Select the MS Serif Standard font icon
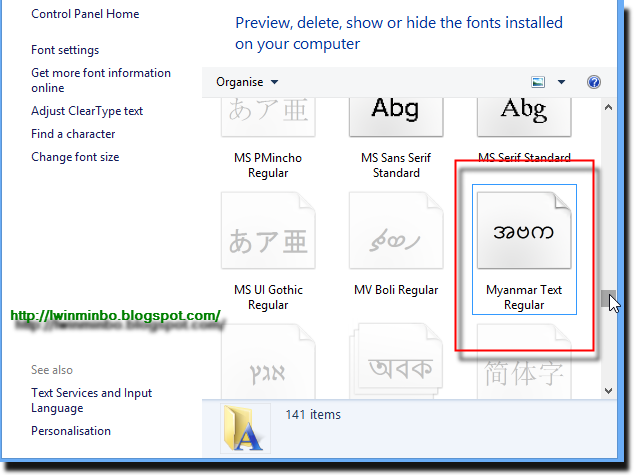Image resolution: width=634 pixels, height=475 pixels. point(524,117)
